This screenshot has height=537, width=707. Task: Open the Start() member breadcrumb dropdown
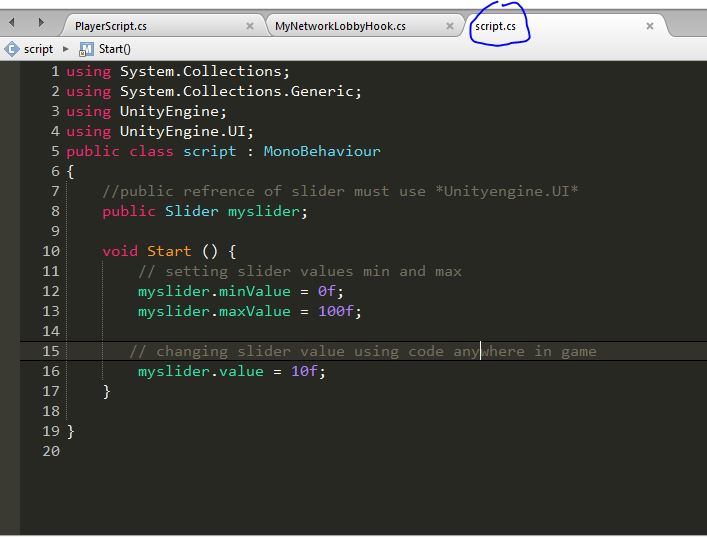(115, 49)
